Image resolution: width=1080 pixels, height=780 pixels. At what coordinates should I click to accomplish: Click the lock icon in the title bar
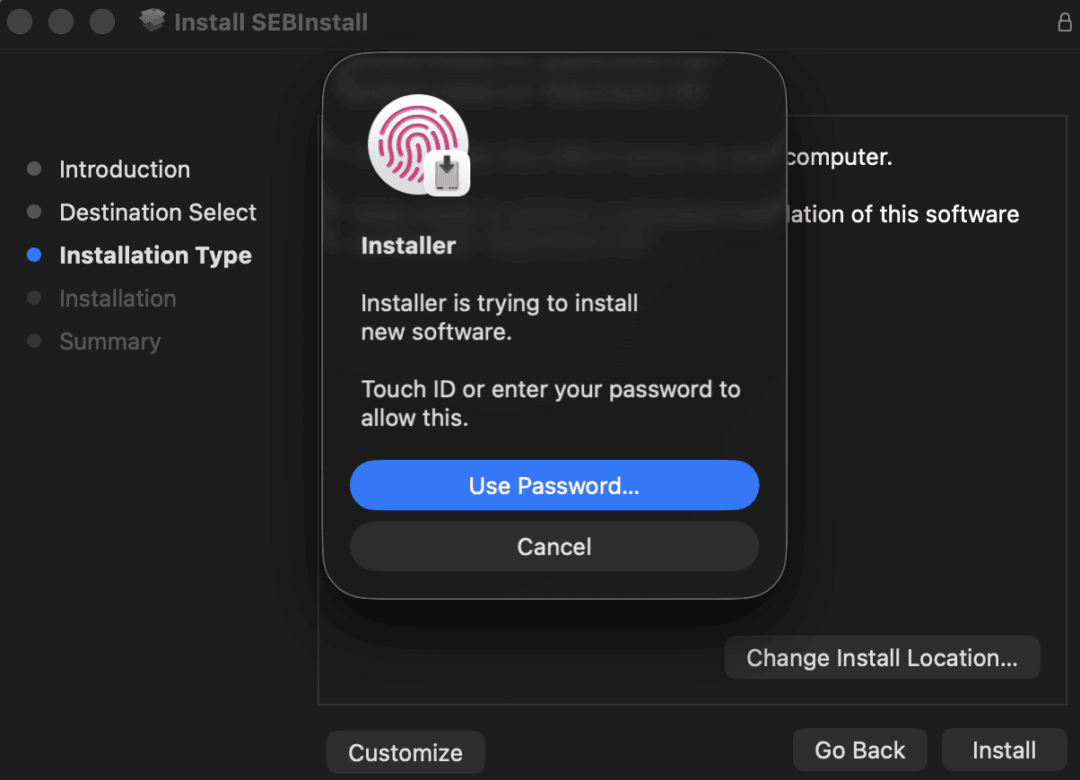click(1064, 21)
